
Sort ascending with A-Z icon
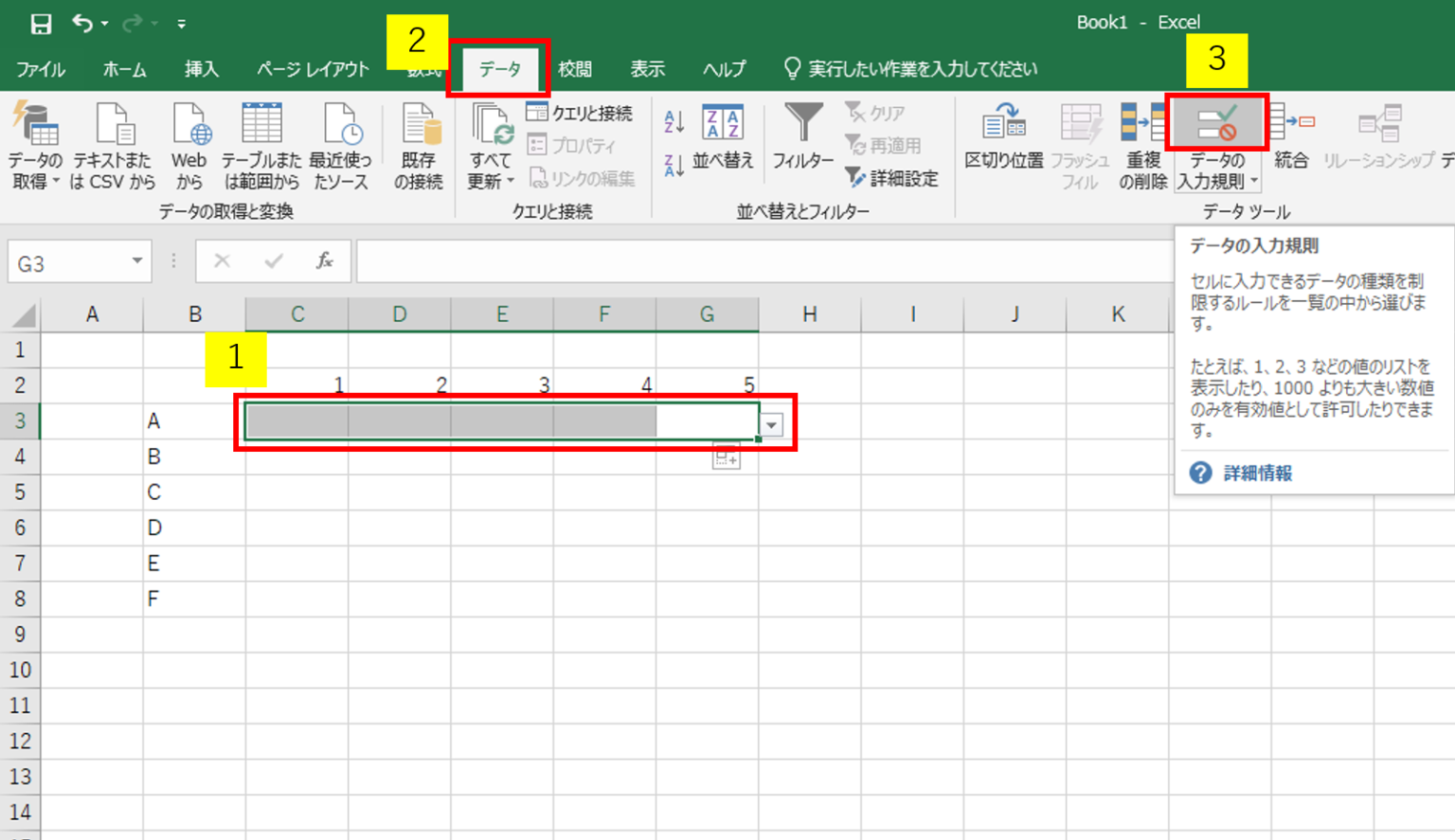pyautogui.click(x=674, y=120)
